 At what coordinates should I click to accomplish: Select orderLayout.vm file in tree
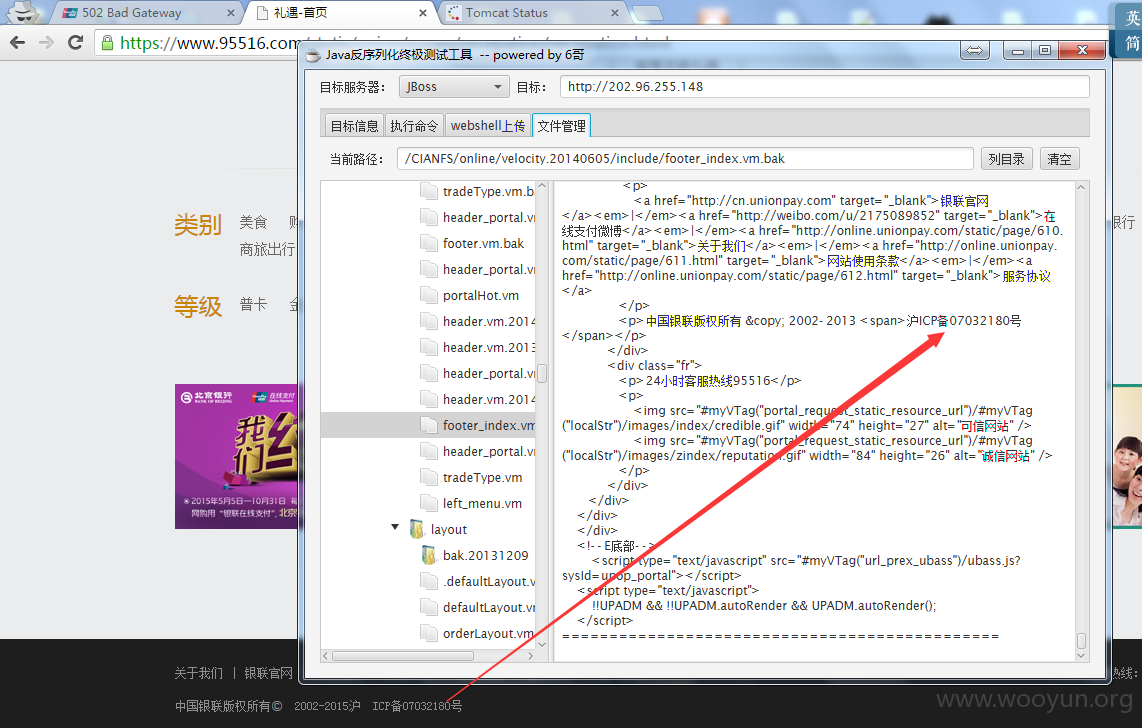489,633
